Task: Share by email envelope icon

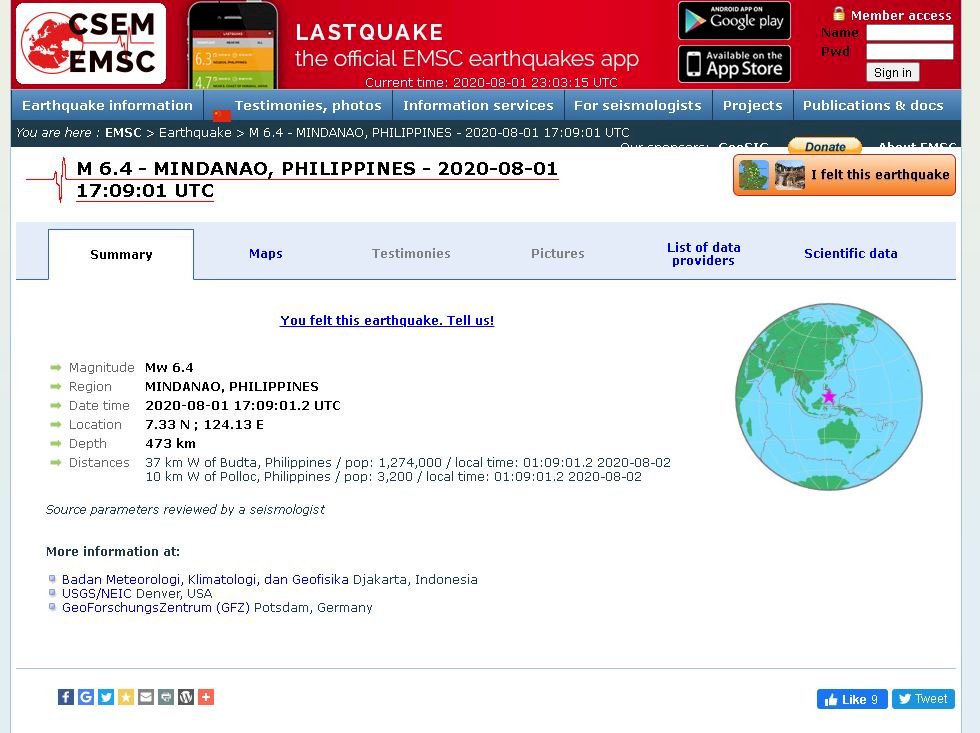Action: 146,697
